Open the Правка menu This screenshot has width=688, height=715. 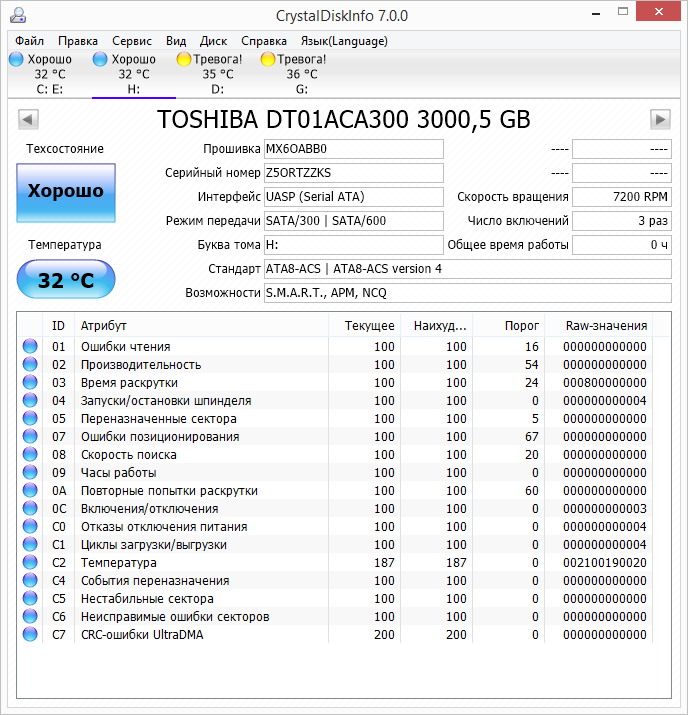[x=78, y=41]
